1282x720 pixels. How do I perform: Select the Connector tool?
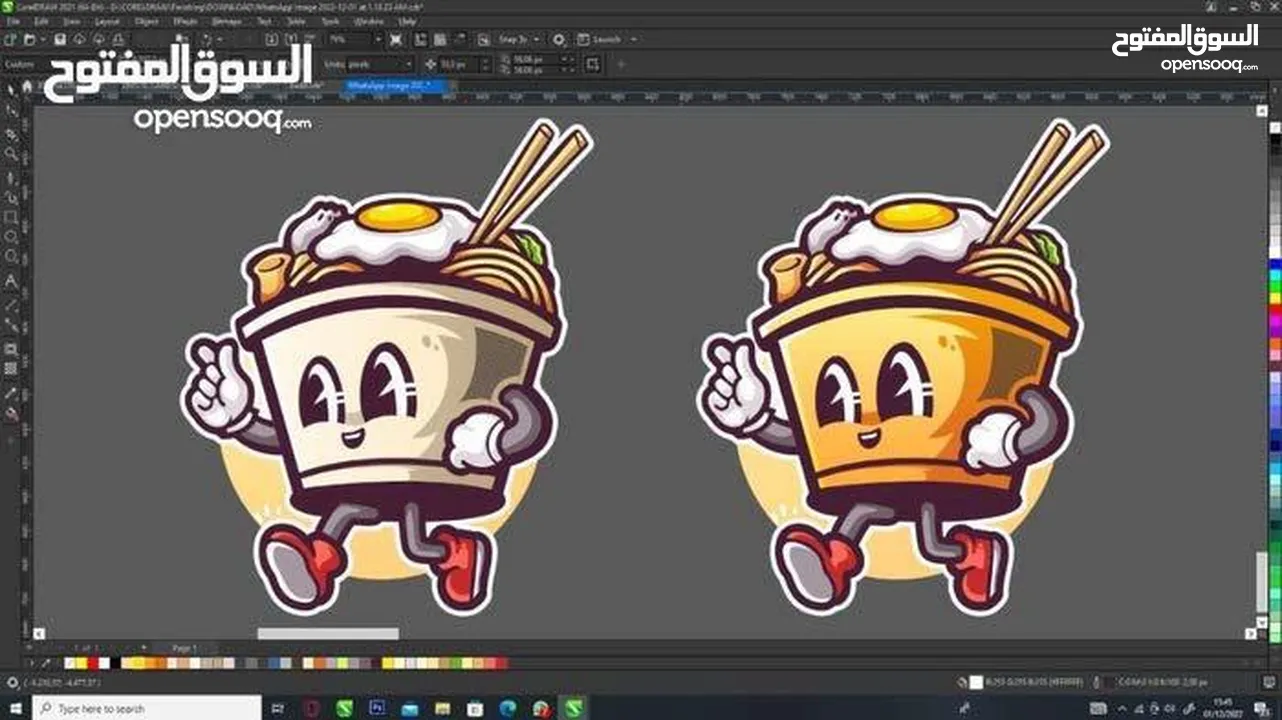tap(11, 324)
